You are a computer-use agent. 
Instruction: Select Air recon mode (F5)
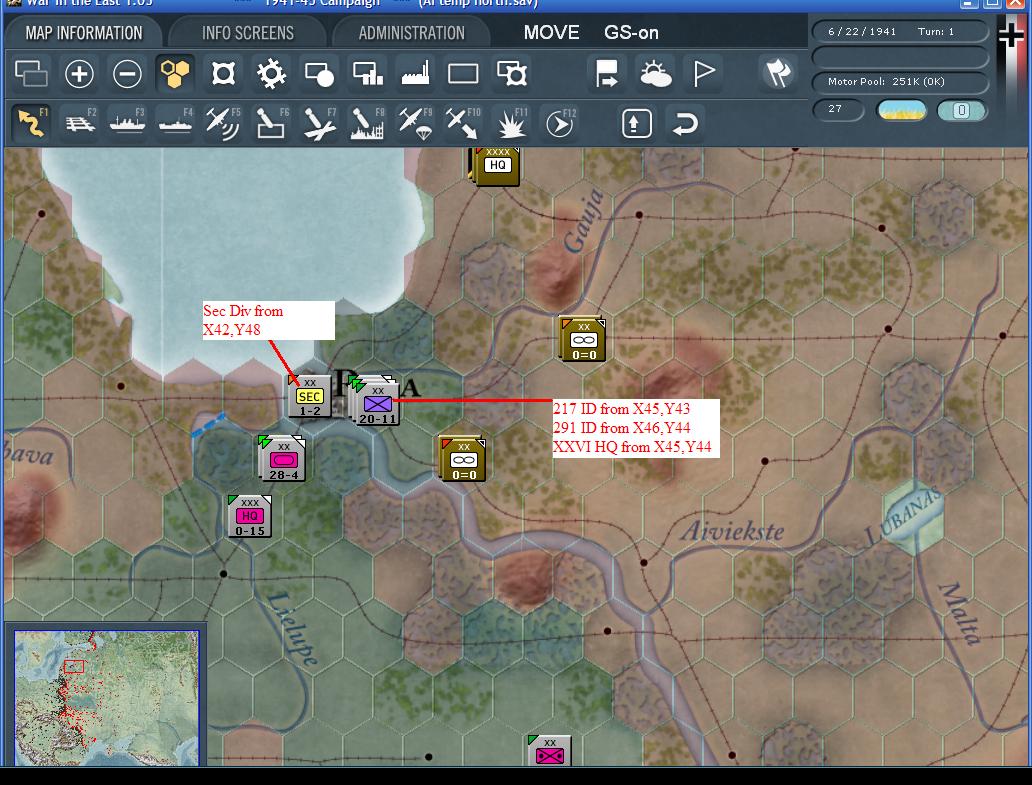(223, 123)
